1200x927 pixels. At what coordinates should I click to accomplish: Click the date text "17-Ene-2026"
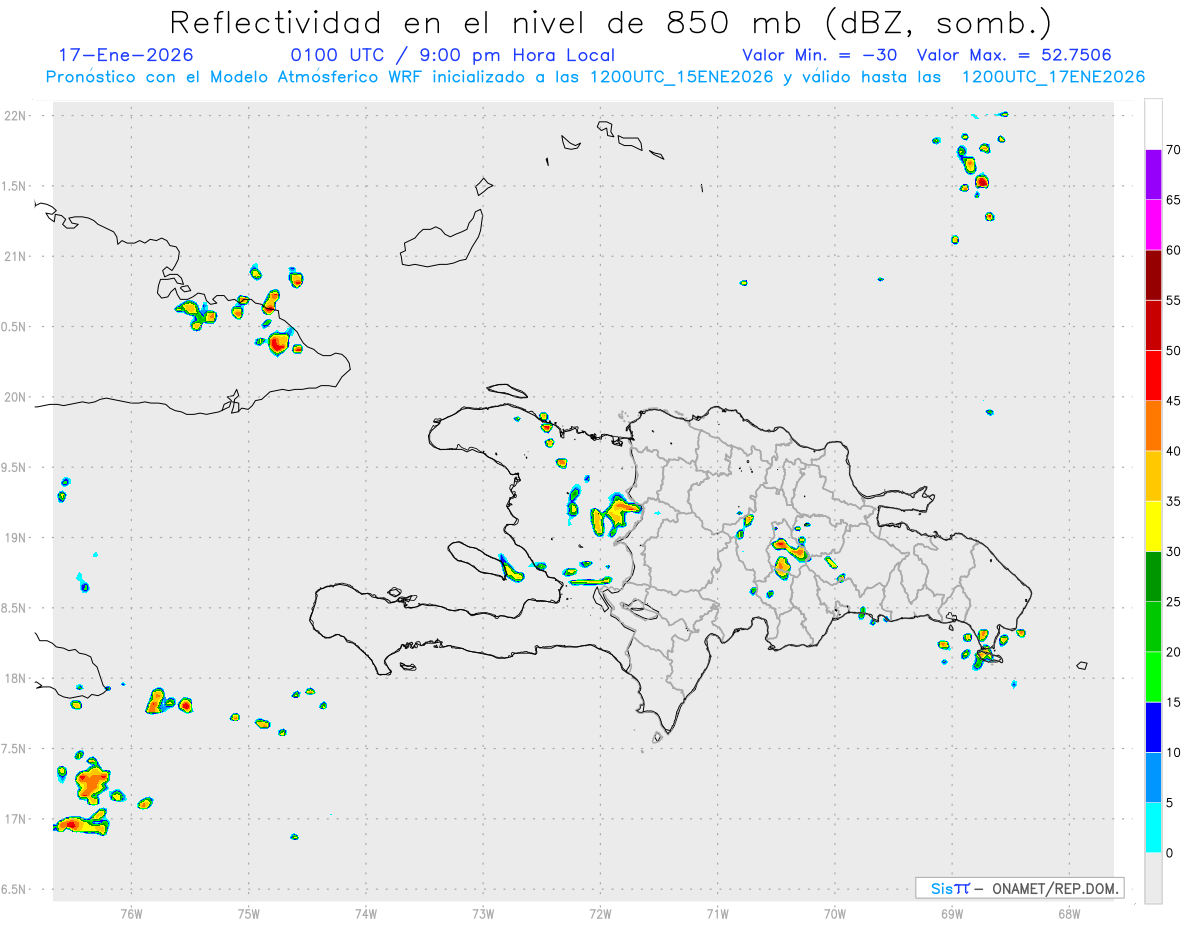(x=126, y=55)
